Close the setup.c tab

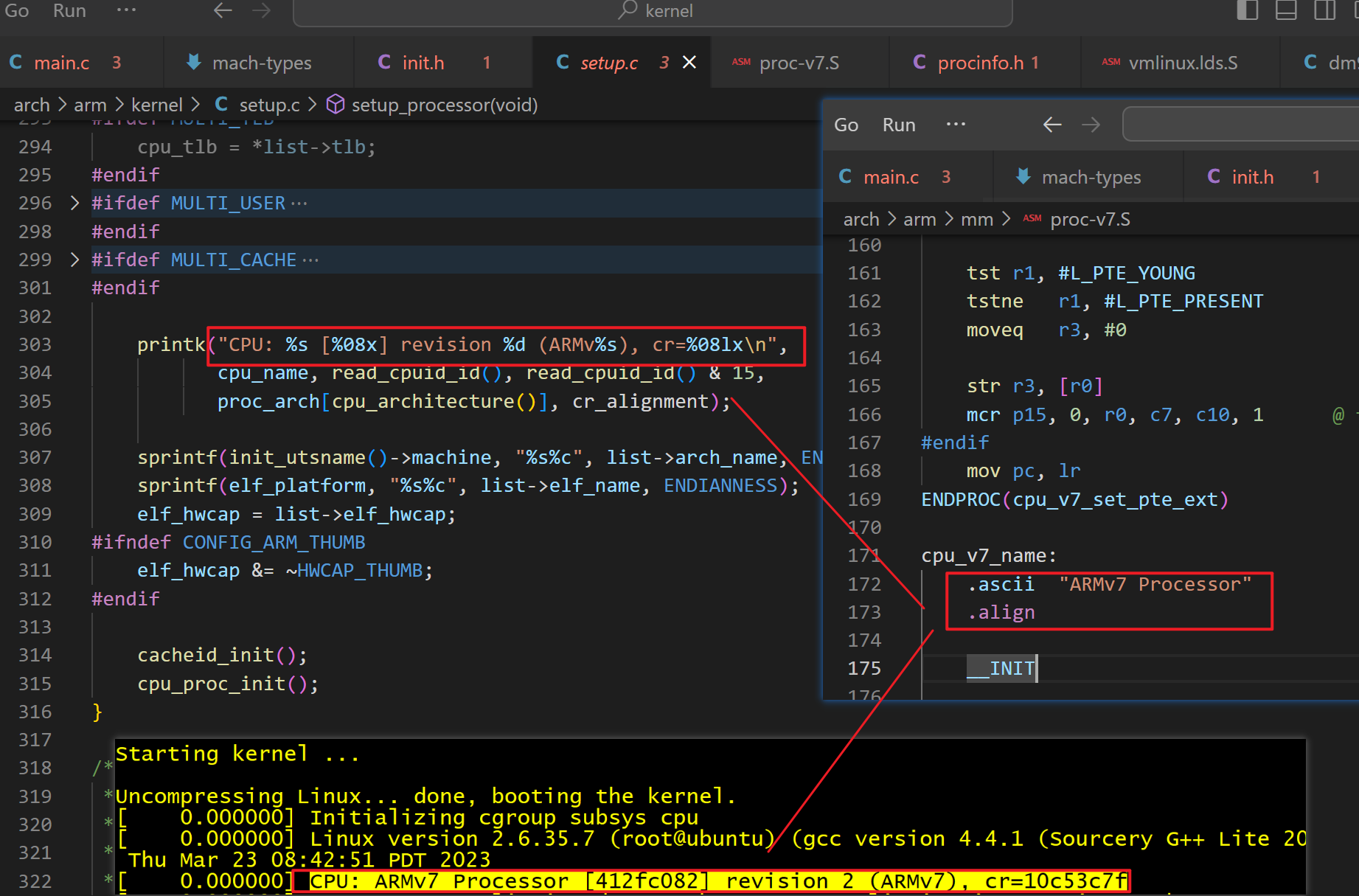point(689,63)
